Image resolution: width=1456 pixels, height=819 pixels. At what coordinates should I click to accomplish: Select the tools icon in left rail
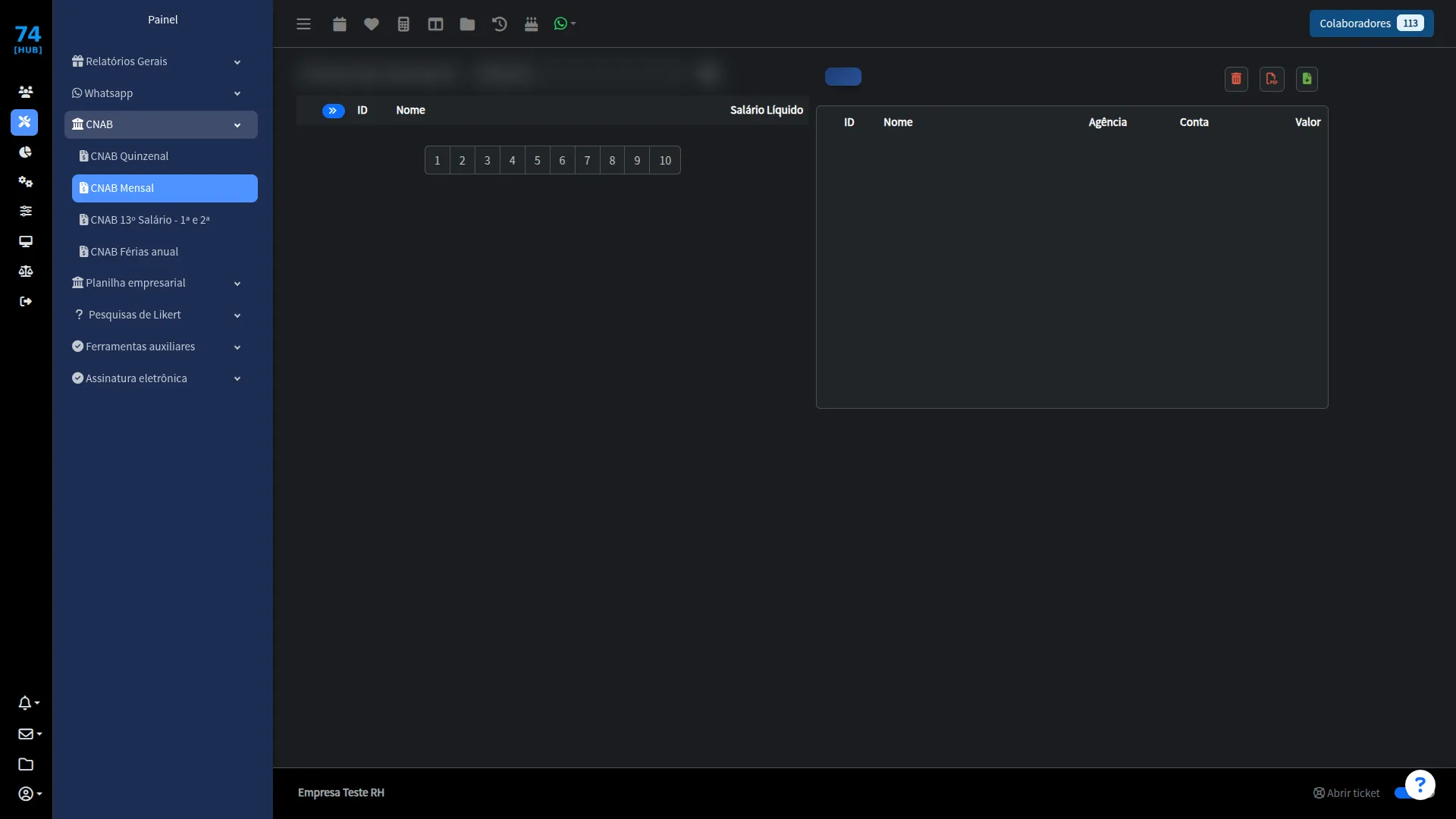(x=24, y=122)
